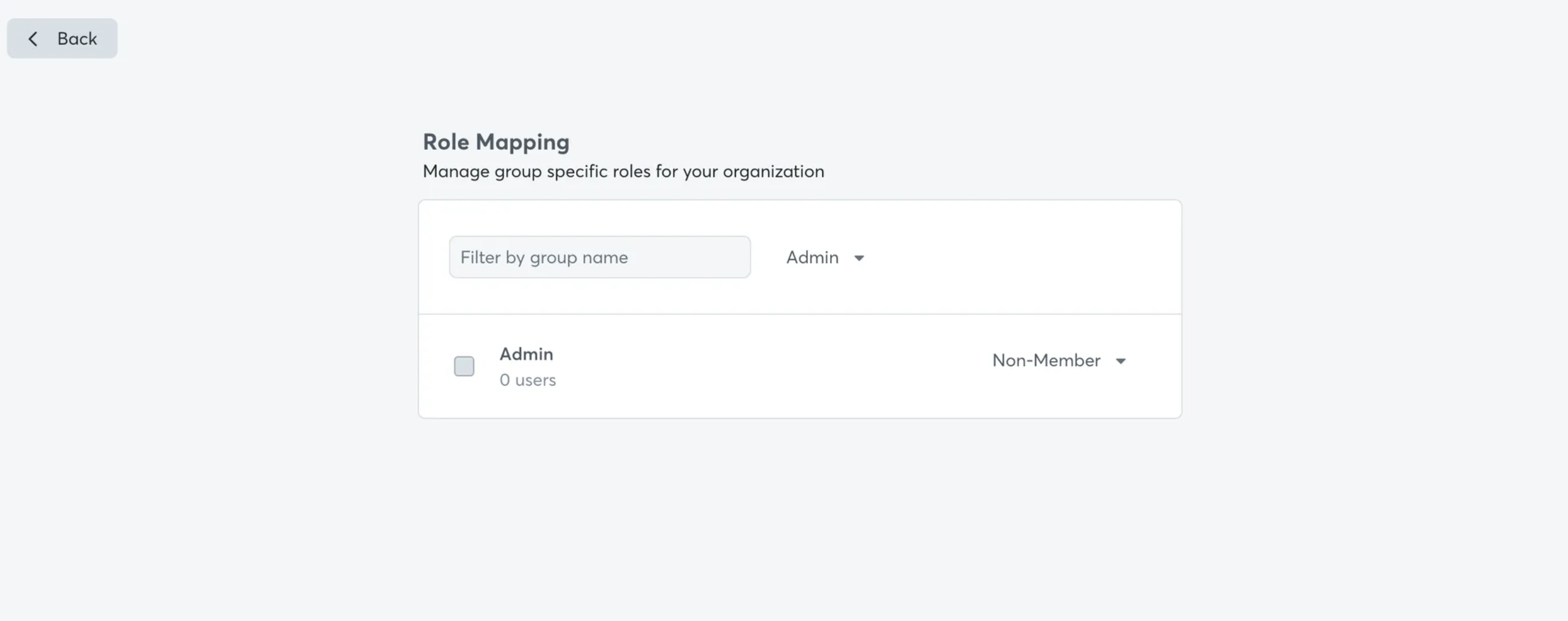Click the word Mapping in the page title
The image size is (1568, 621).
point(522,142)
